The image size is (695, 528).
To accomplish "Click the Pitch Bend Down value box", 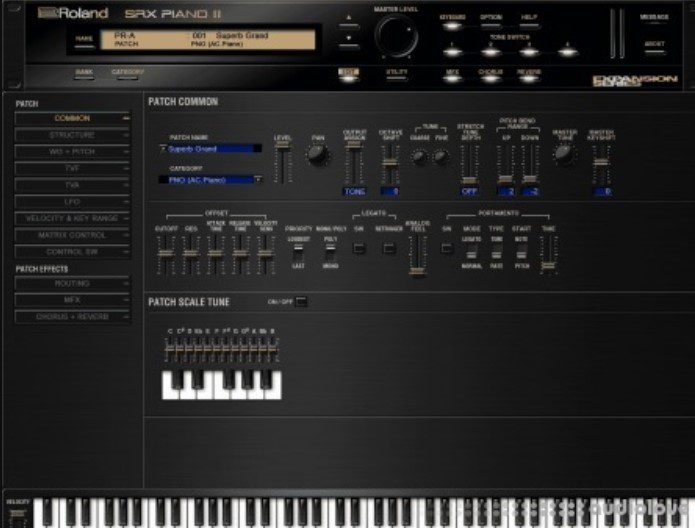I will 531,192.
